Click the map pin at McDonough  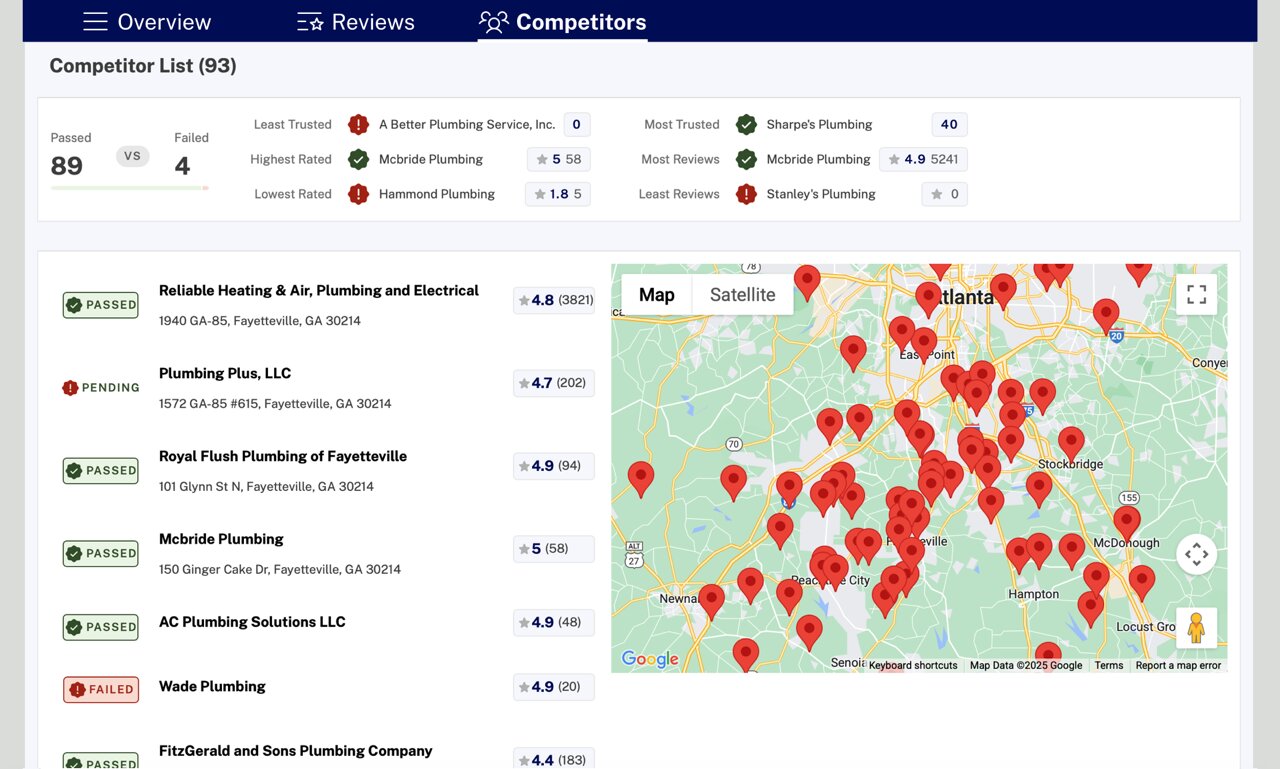1127,522
